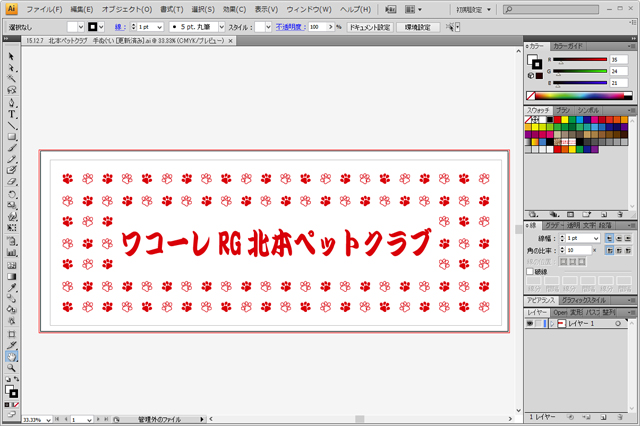640x426 pixels.
Task: Toggle visibility of レイヤー 1
Action: pos(530,323)
